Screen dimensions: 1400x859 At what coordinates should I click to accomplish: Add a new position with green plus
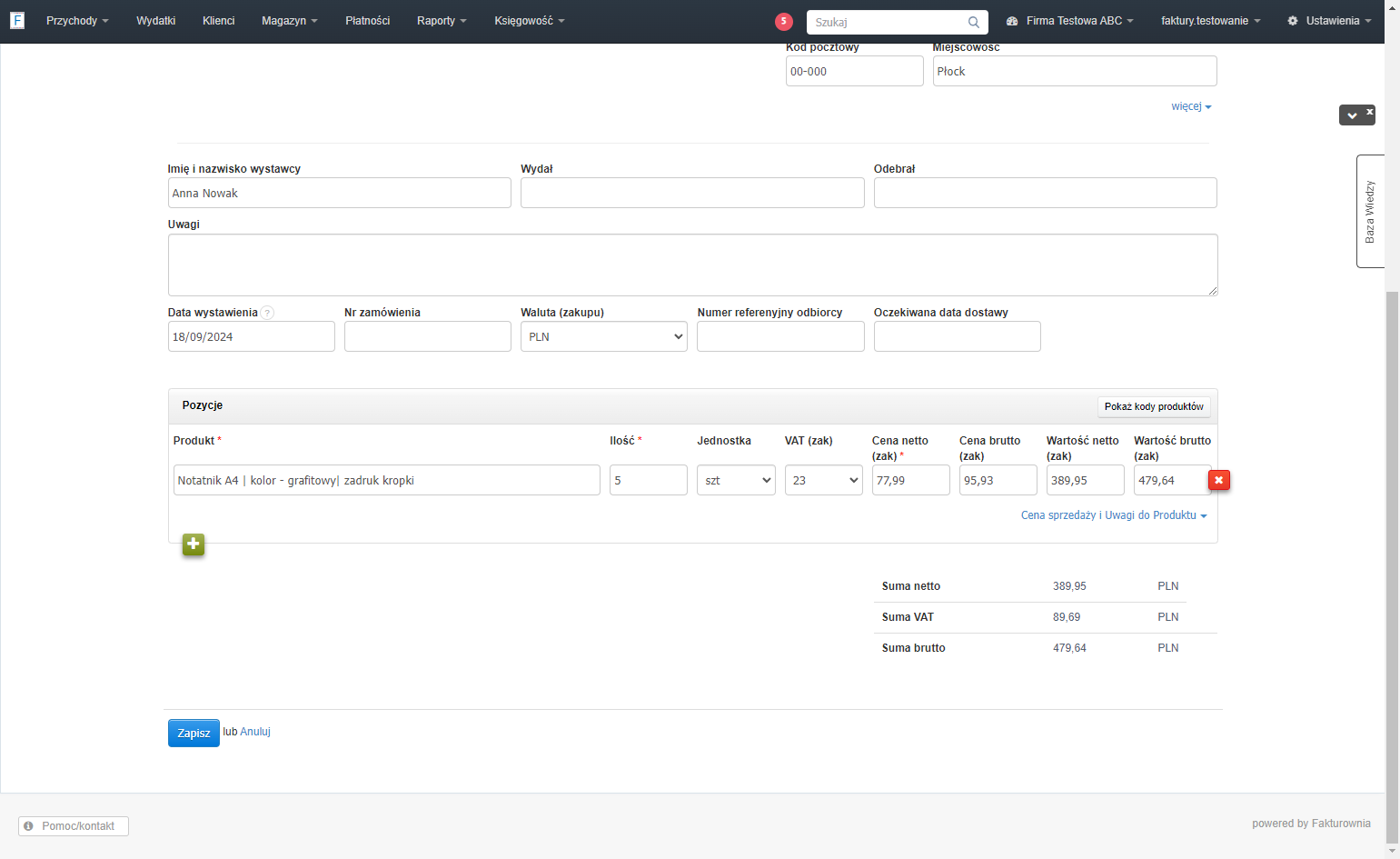[194, 544]
